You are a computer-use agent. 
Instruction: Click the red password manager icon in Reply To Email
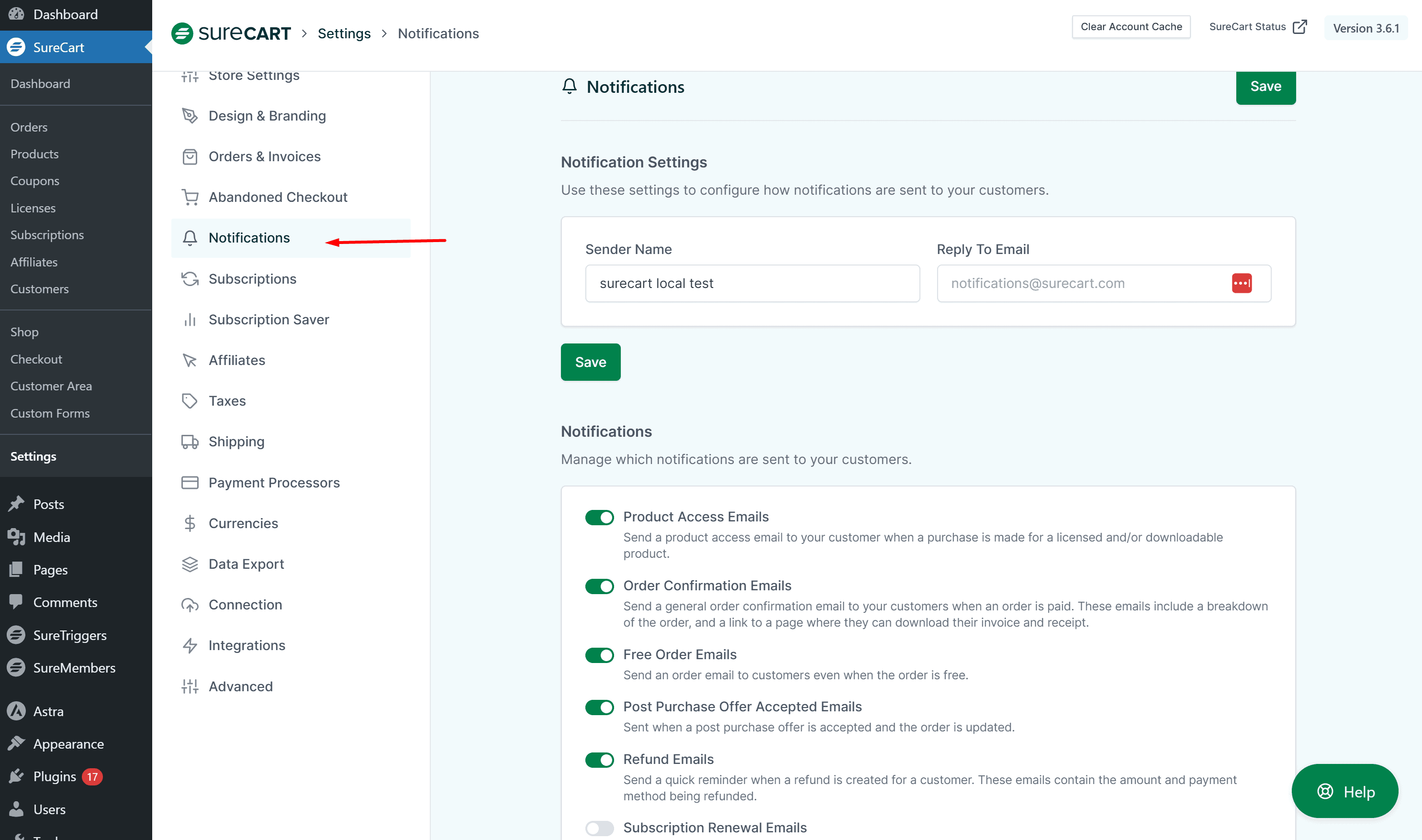click(1242, 283)
